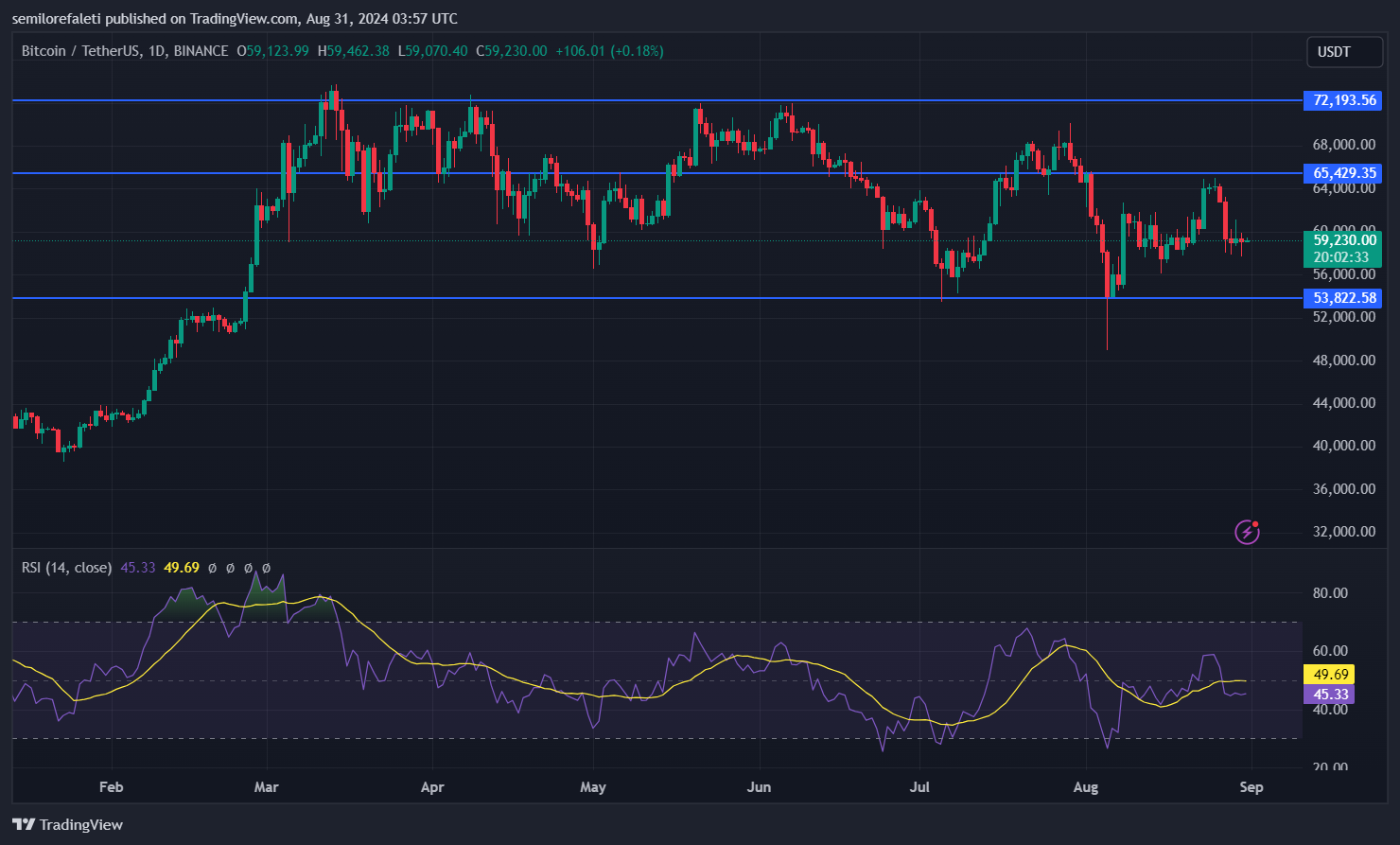Image resolution: width=1400 pixels, height=845 pixels.
Task: Click the green 59,230.00 current price label
Action: (x=1344, y=240)
